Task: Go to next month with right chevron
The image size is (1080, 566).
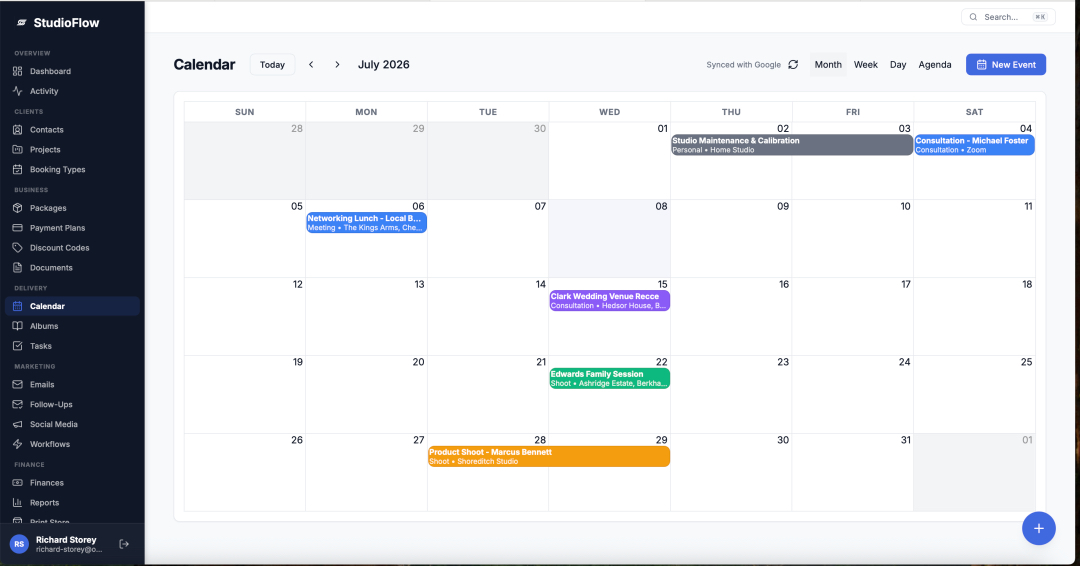Action: (x=337, y=65)
